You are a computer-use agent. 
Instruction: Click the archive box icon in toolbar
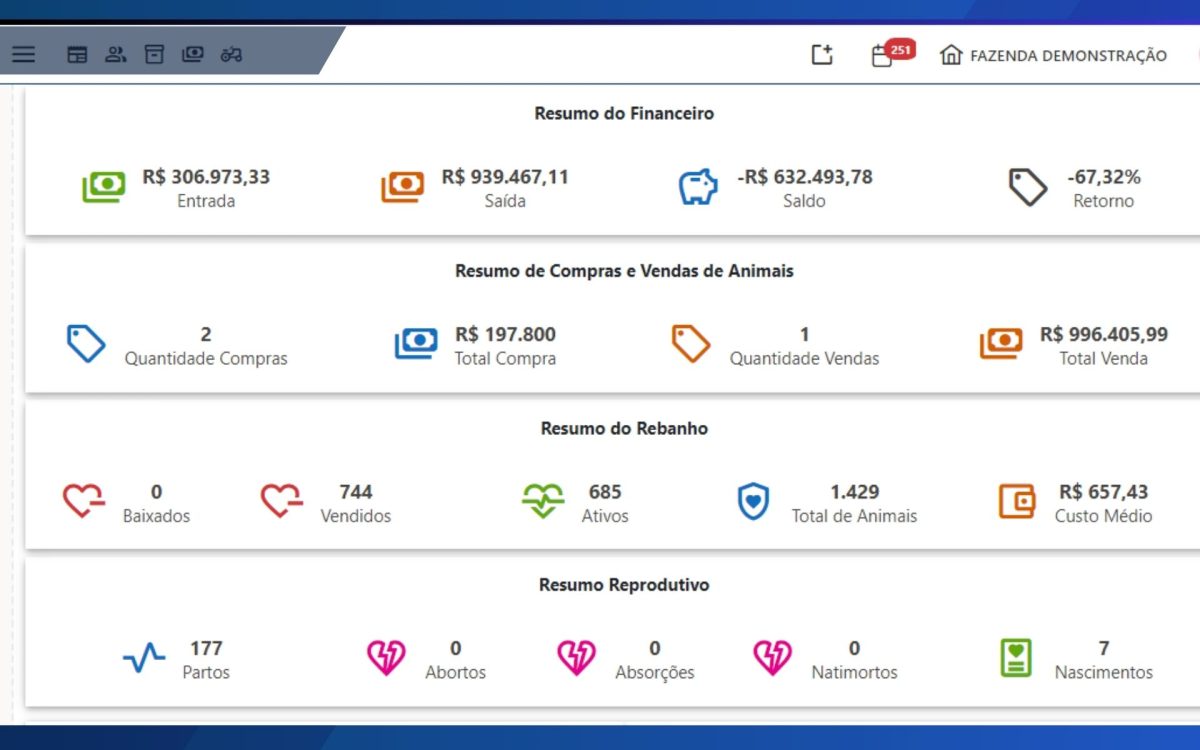tap(154, 54)
